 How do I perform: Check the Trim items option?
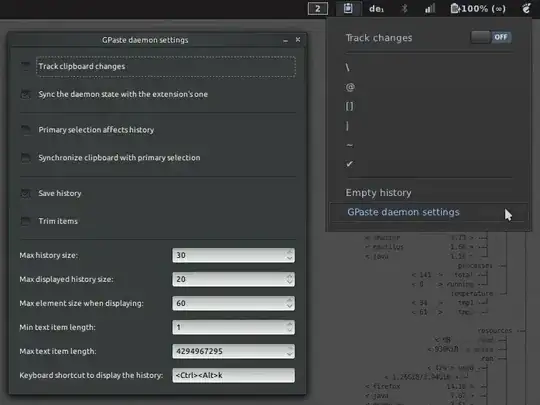(25, 221)
